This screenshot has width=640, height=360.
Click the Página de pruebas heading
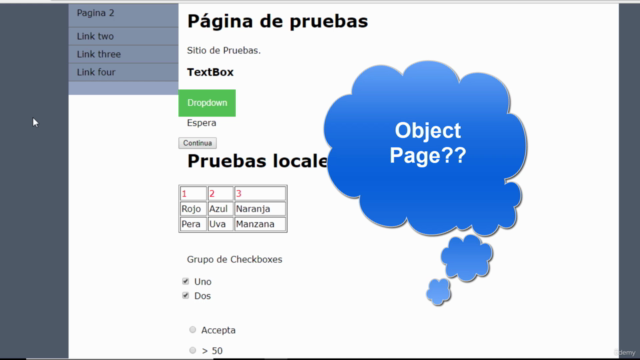point(278,21)
